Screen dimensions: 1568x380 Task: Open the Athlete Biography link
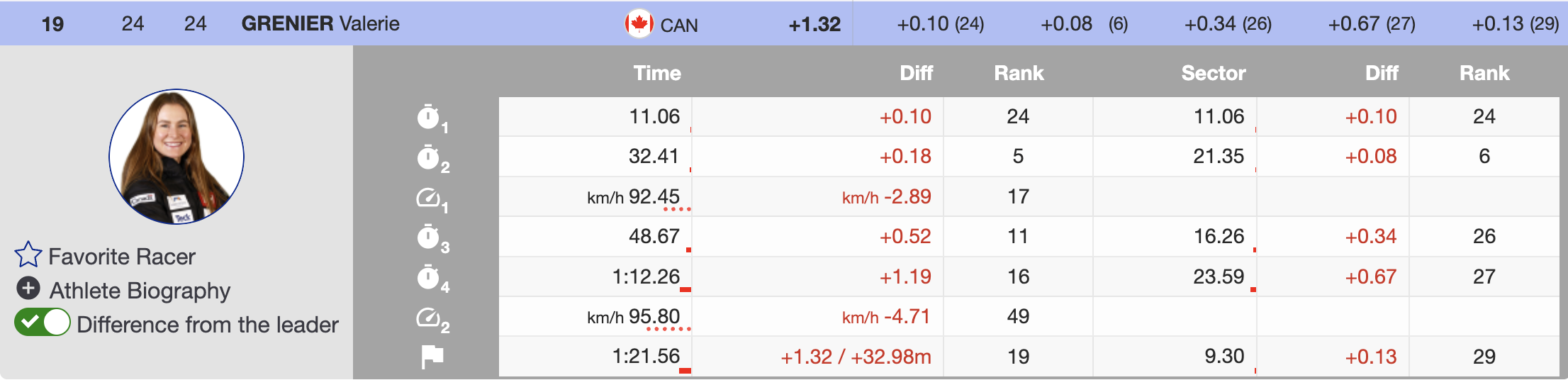(x=140, y=291)
